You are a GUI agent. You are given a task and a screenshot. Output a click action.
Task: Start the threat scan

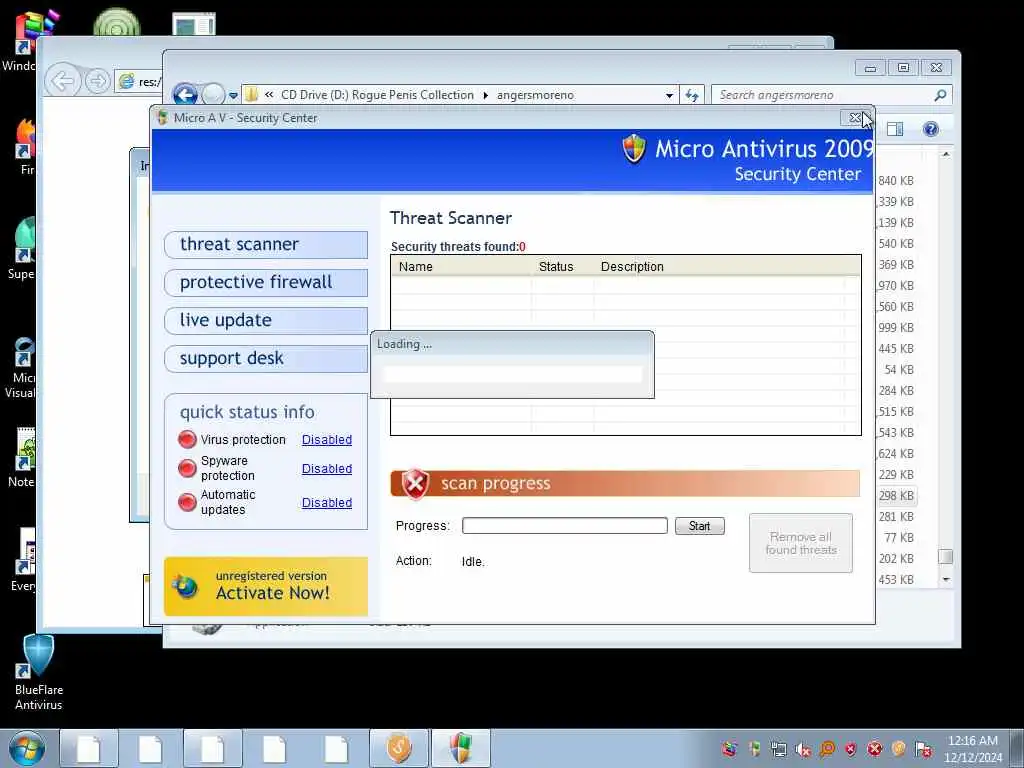699,526
